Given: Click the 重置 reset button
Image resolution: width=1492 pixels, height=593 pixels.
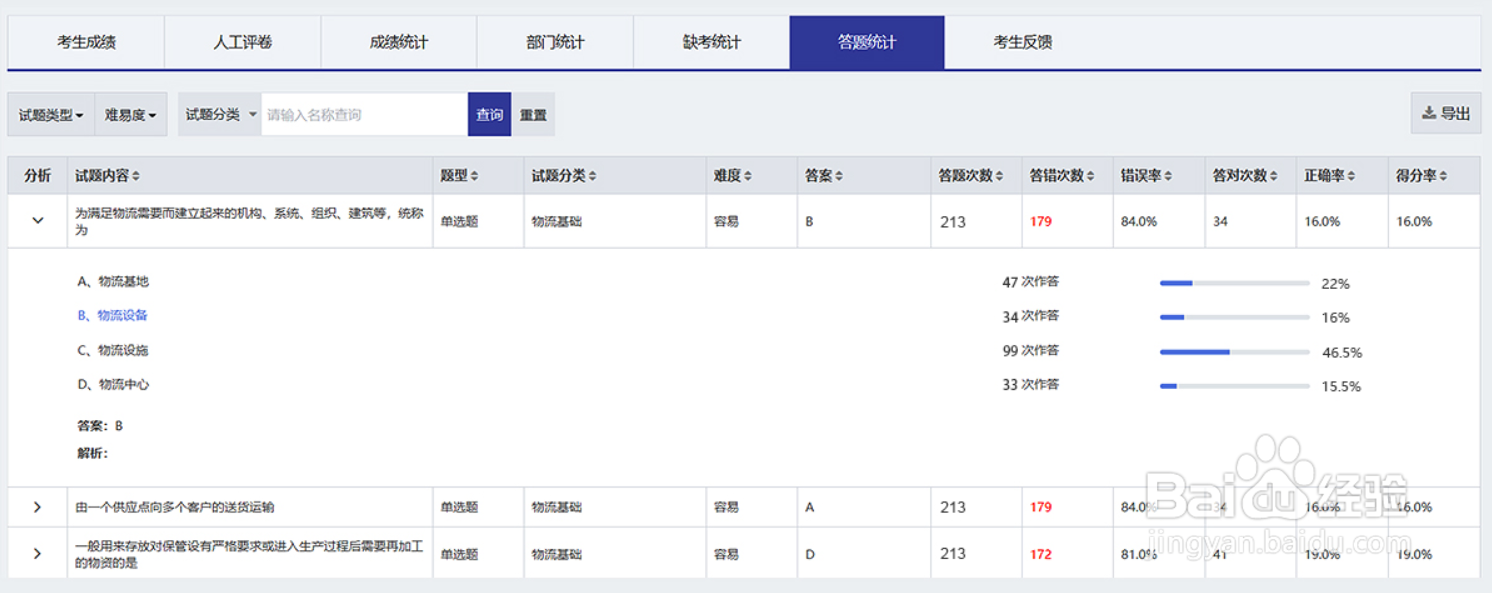Looking at the screenshot, I should (x=533, y=115).
